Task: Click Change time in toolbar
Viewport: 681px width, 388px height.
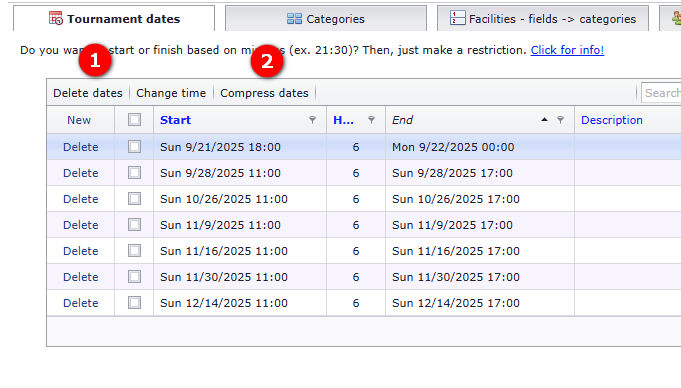Action: (x=171, y=93)
